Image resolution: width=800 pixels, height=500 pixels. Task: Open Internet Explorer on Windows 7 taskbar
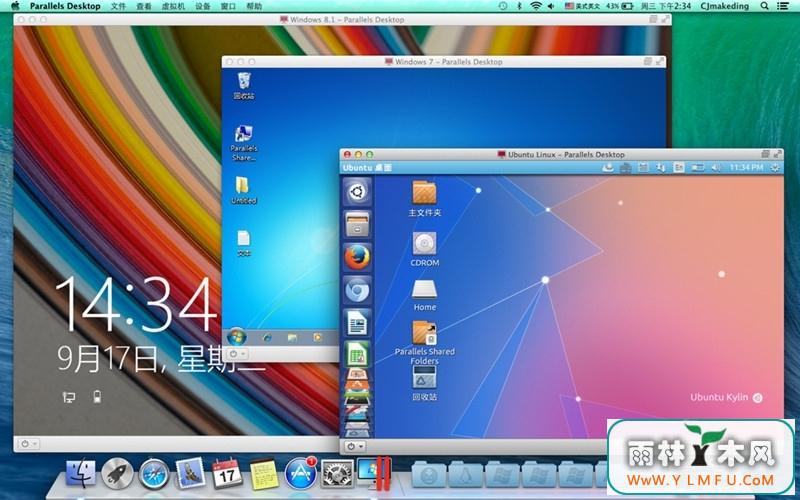266,337
